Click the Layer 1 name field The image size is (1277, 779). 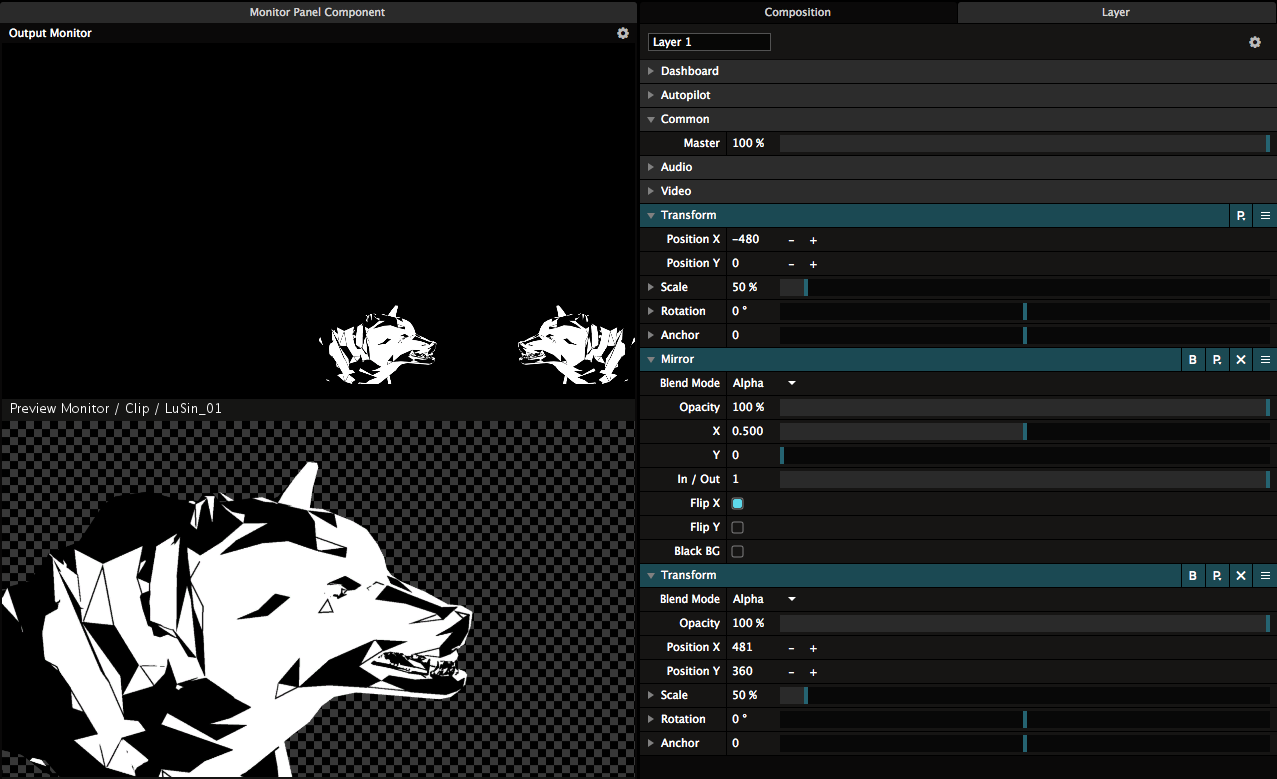point(709,42)
